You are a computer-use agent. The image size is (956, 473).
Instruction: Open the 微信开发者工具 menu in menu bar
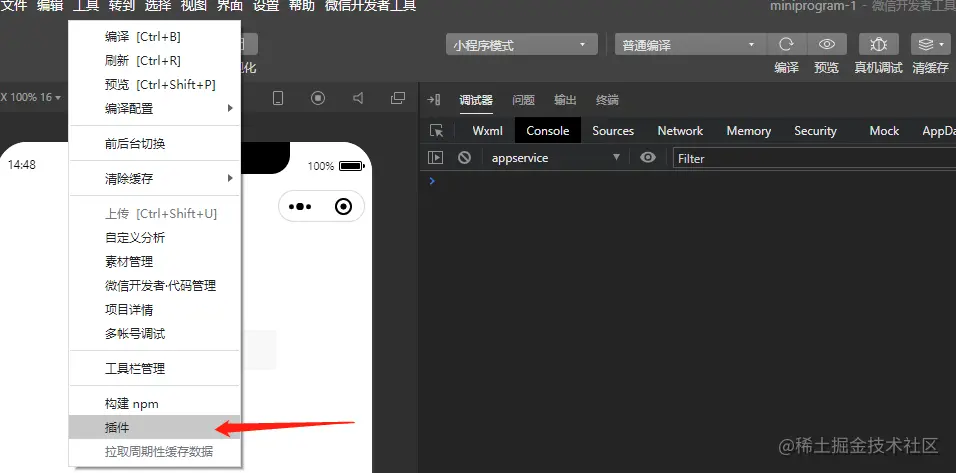click(x=371, y=6)
